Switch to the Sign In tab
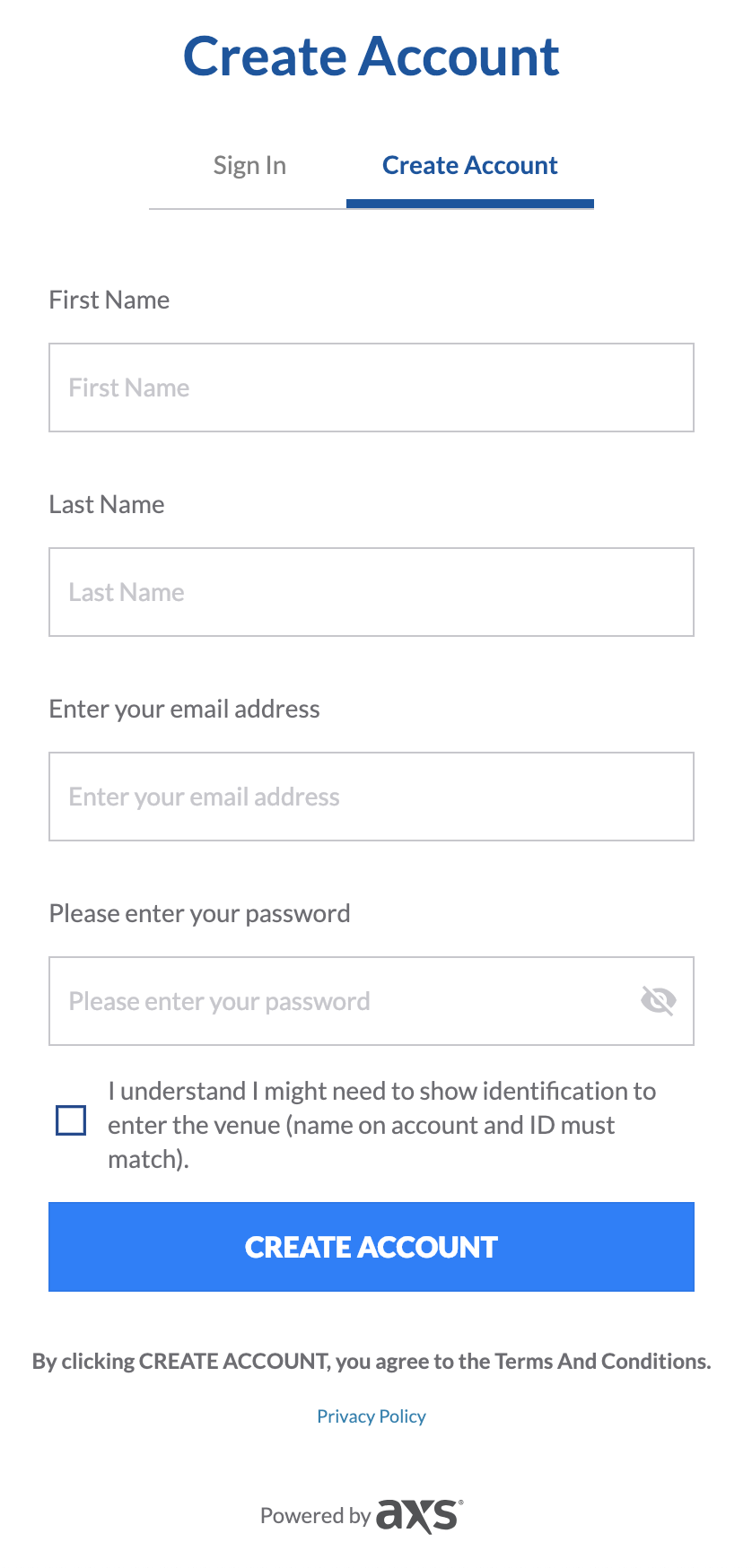This screenshot has width=752, height=1568. pyautogui.click(x=249, y=165)
